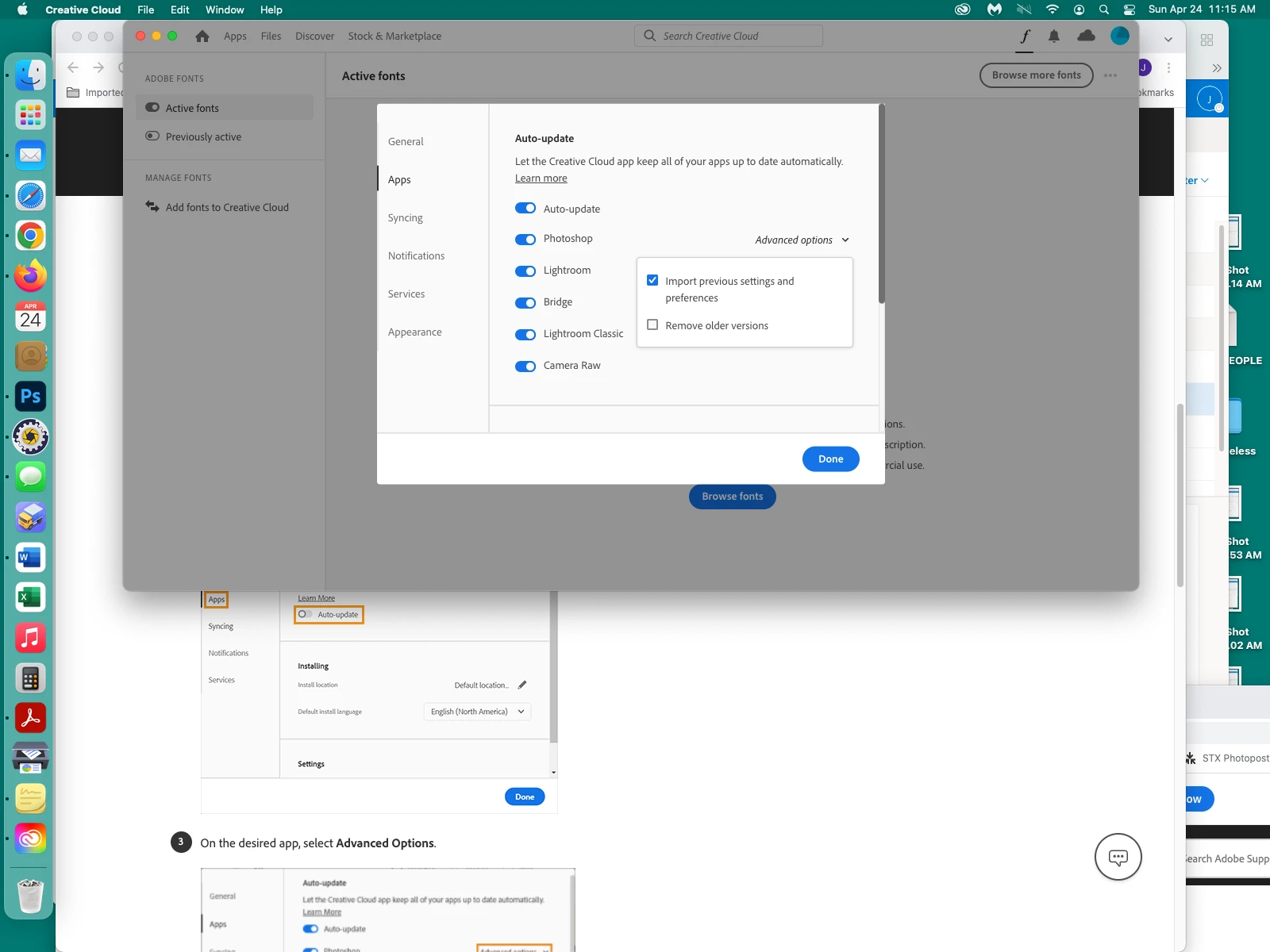
Task: Click the browser back arrow
Action: point(73,68)
